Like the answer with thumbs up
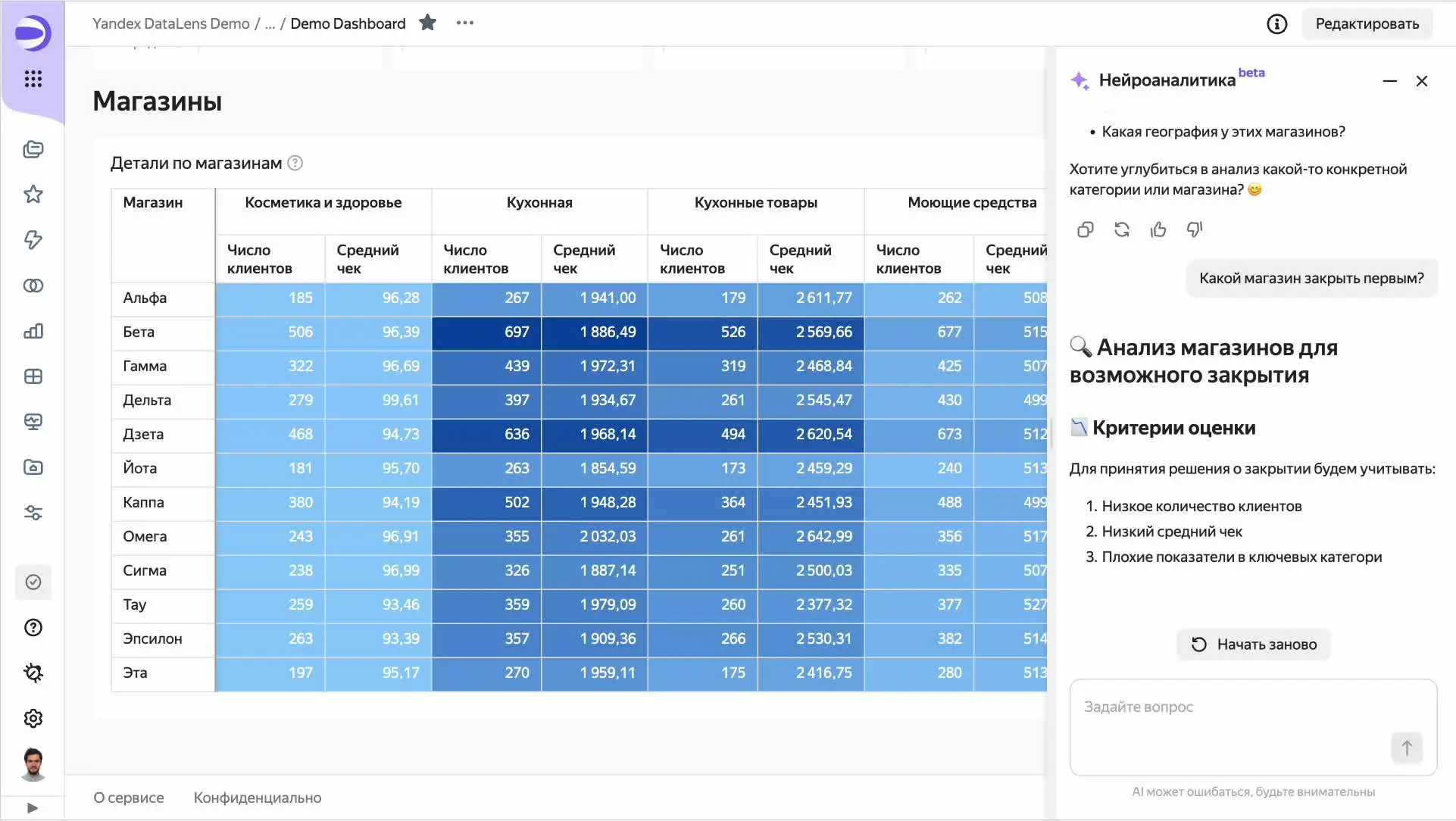This screenshot has height=821, width=1456. pos(1158,229)
